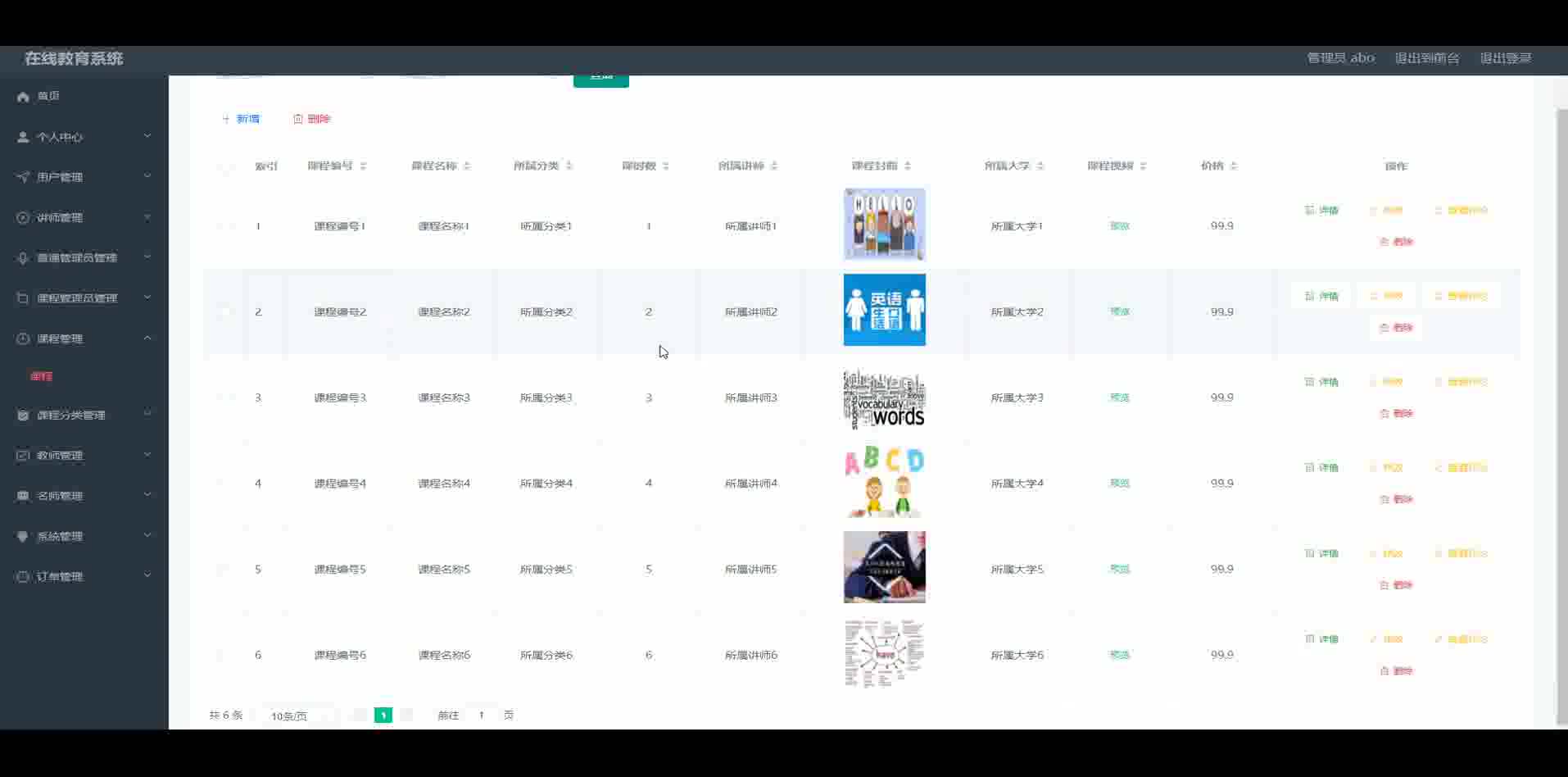This screenshot has height=777, width=1568.
Task: Expand 个人中心 using its chevron
Action: [x=147, y=136]
